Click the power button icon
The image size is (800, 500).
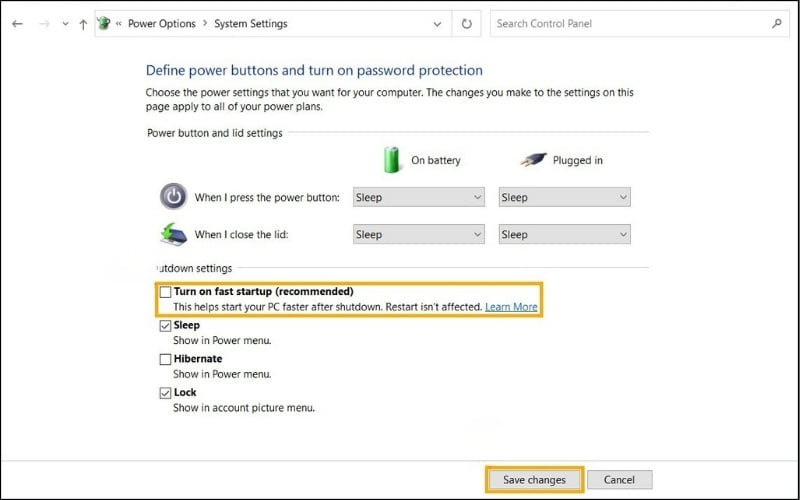pyautogui.click(x=173, y=196)
